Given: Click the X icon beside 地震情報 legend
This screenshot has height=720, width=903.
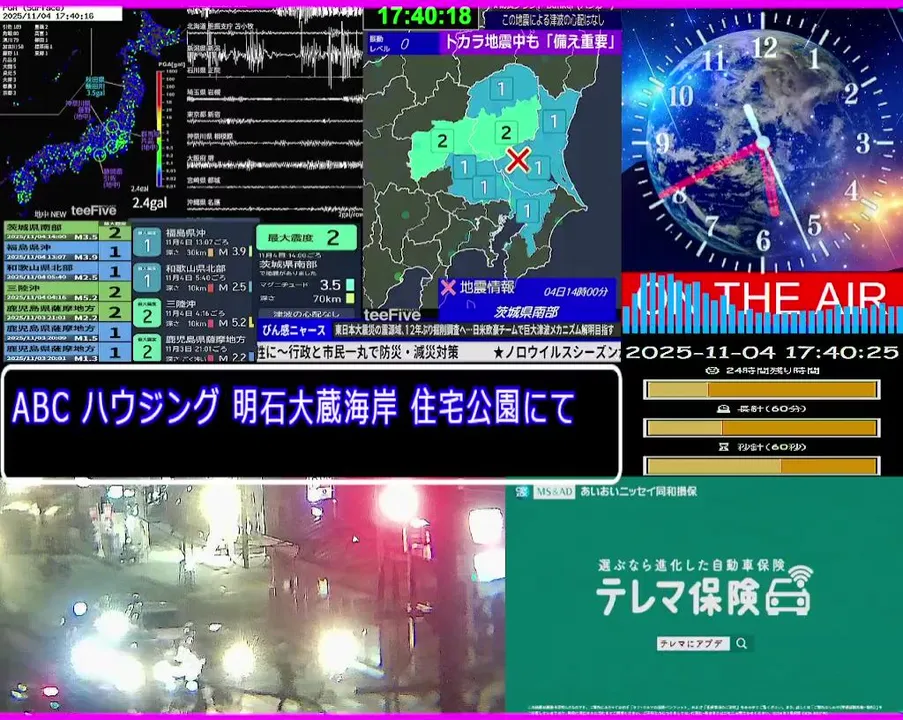Looking at the screenshot, I should (448, 287).
